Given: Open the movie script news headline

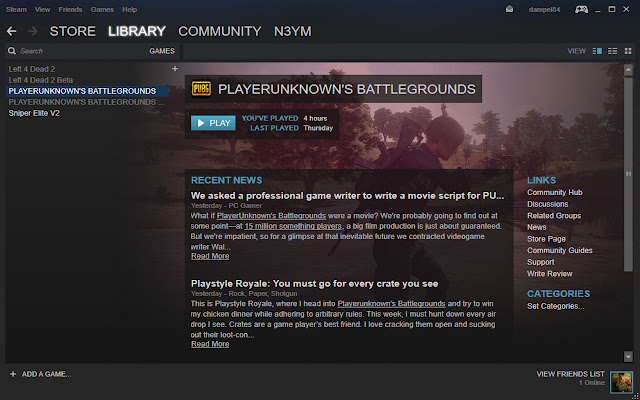Looking at the screenshot, I should tap(347, 196).
